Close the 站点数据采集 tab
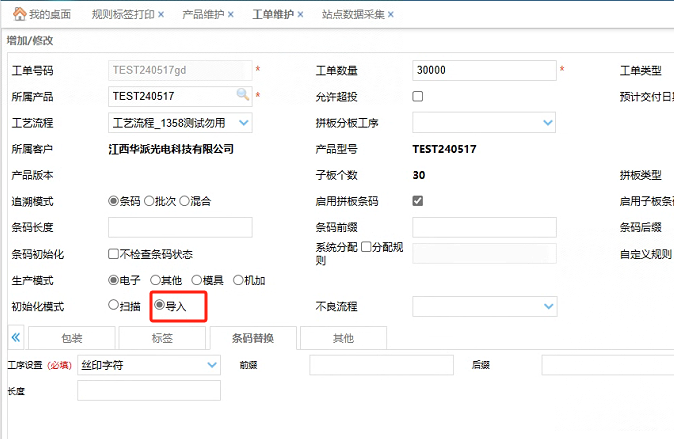Viewport: 674px width, 439px height. pos(391,15)
